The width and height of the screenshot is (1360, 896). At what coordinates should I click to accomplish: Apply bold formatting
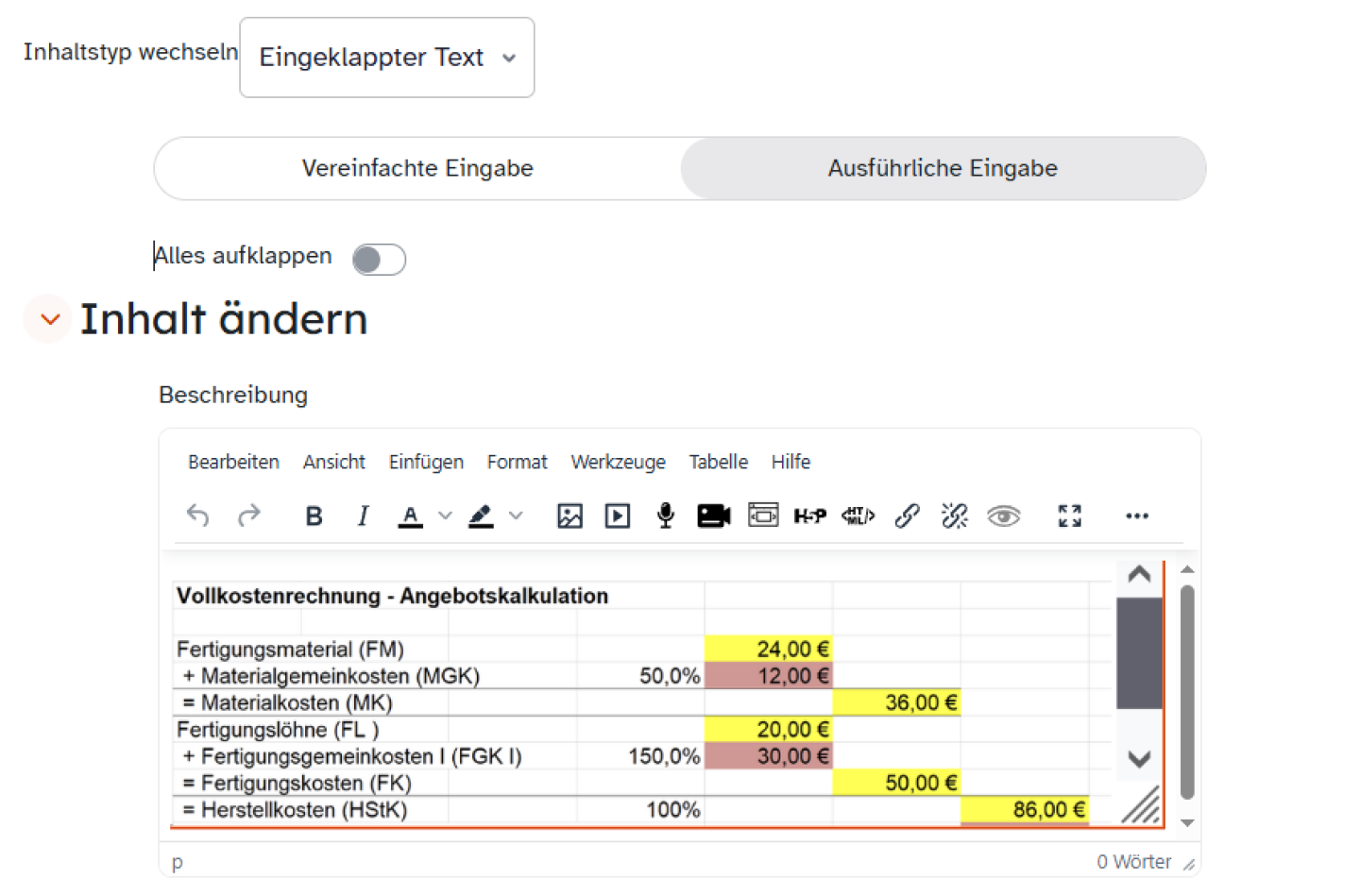314,516
